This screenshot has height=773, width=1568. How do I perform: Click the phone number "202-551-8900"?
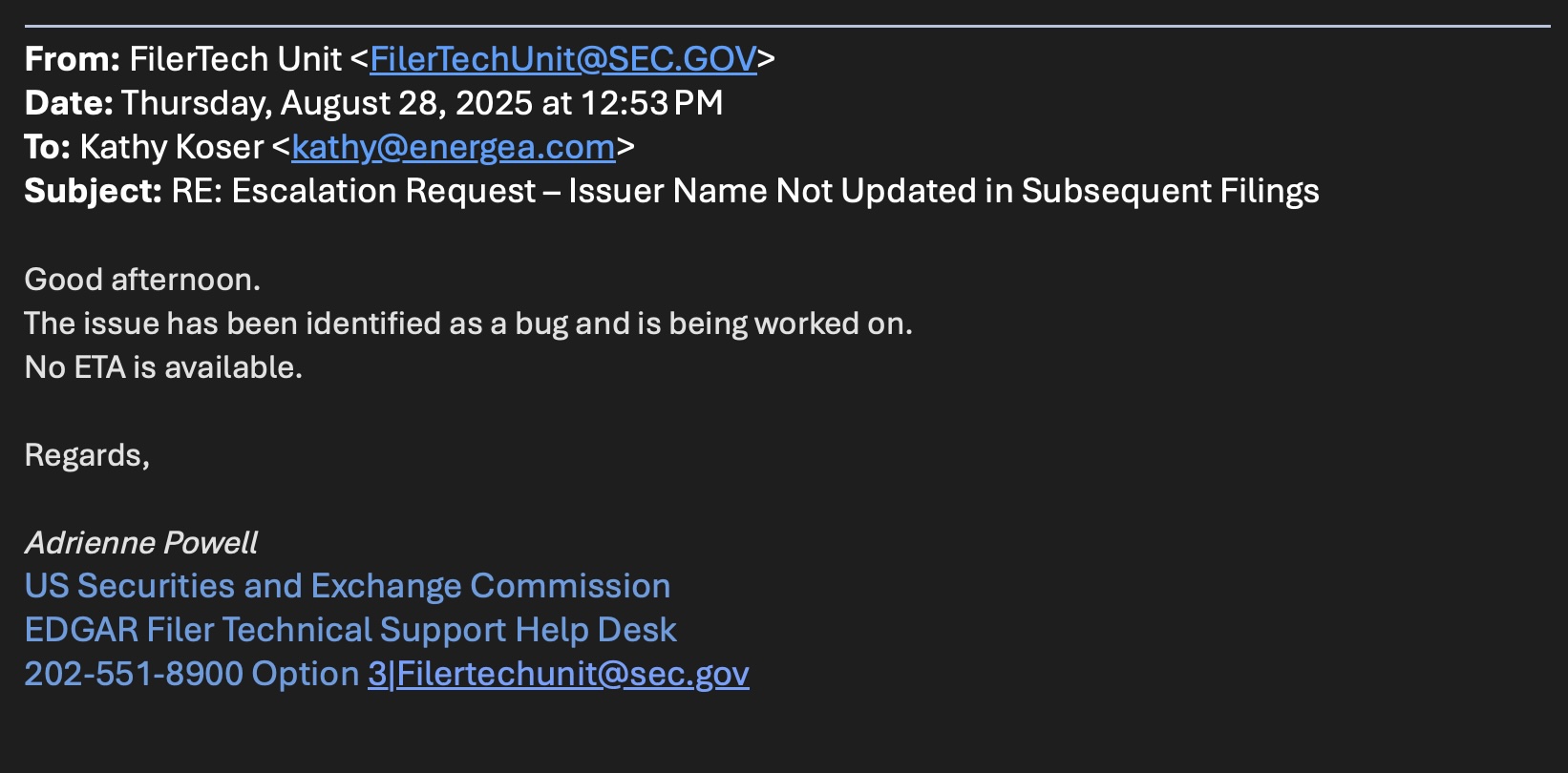[x=134, y=674]
